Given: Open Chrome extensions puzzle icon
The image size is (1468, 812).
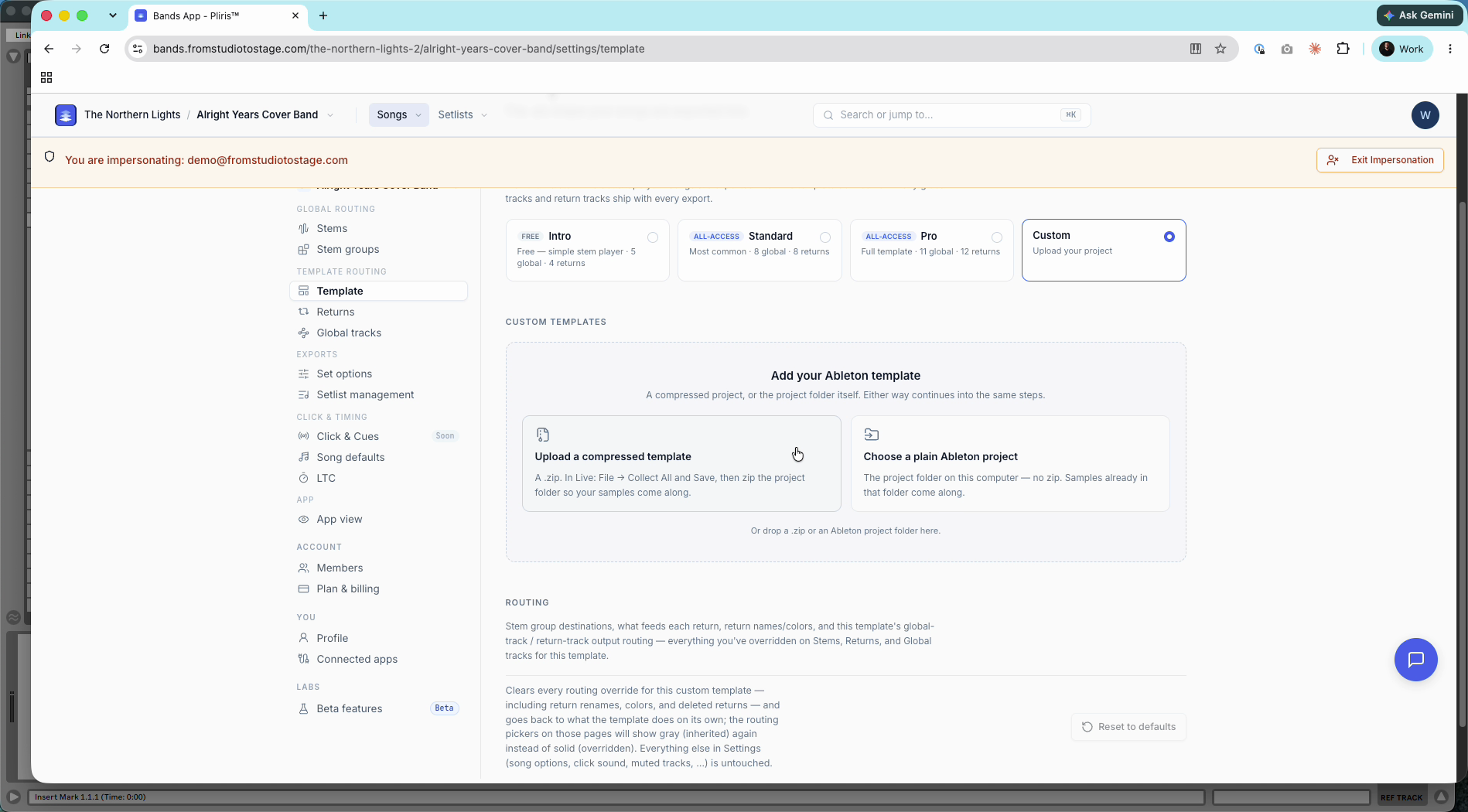Looking at the screenshot, I should 1343,49.
